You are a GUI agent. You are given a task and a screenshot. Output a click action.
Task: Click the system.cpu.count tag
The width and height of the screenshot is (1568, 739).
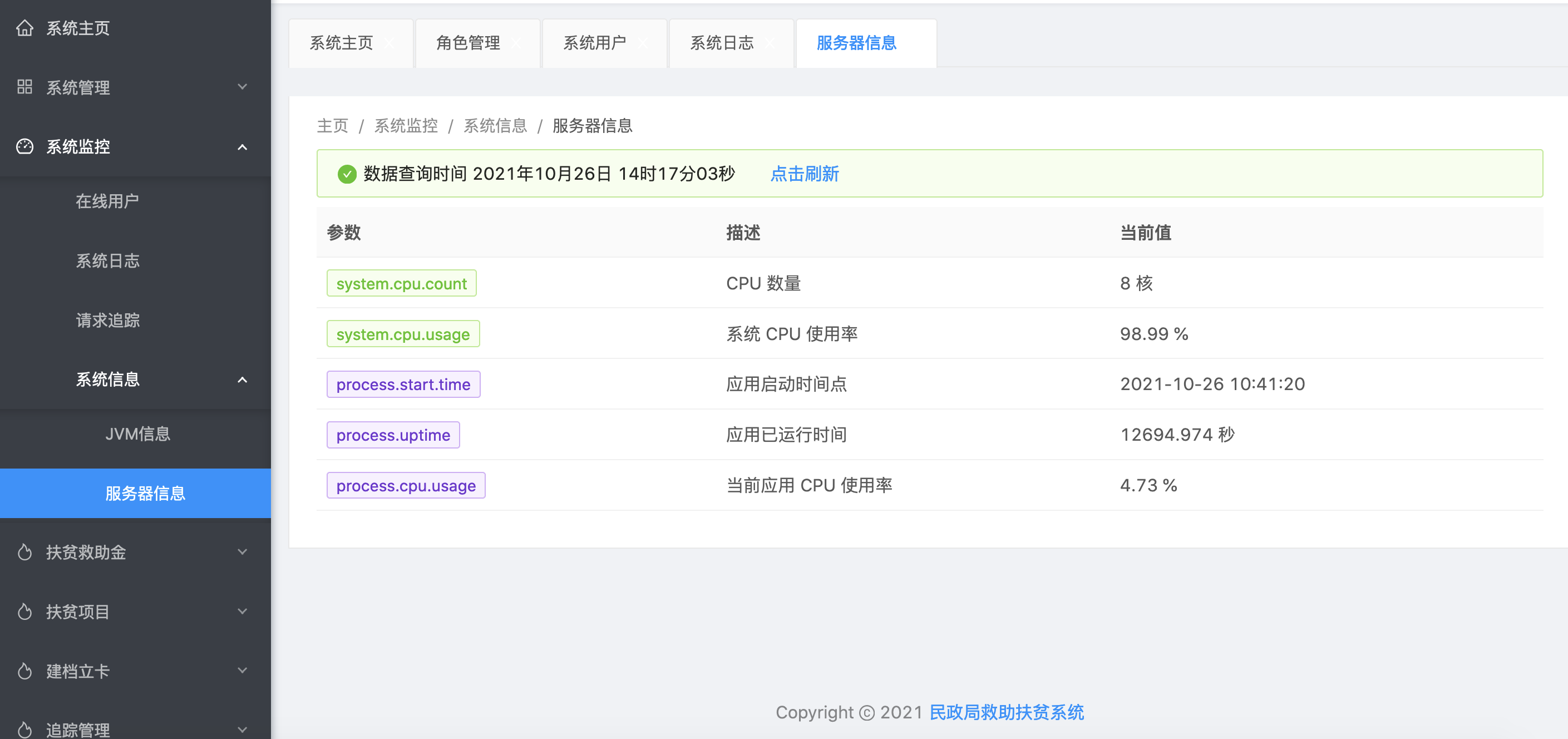pyautogui.click(x=402, y=284)
